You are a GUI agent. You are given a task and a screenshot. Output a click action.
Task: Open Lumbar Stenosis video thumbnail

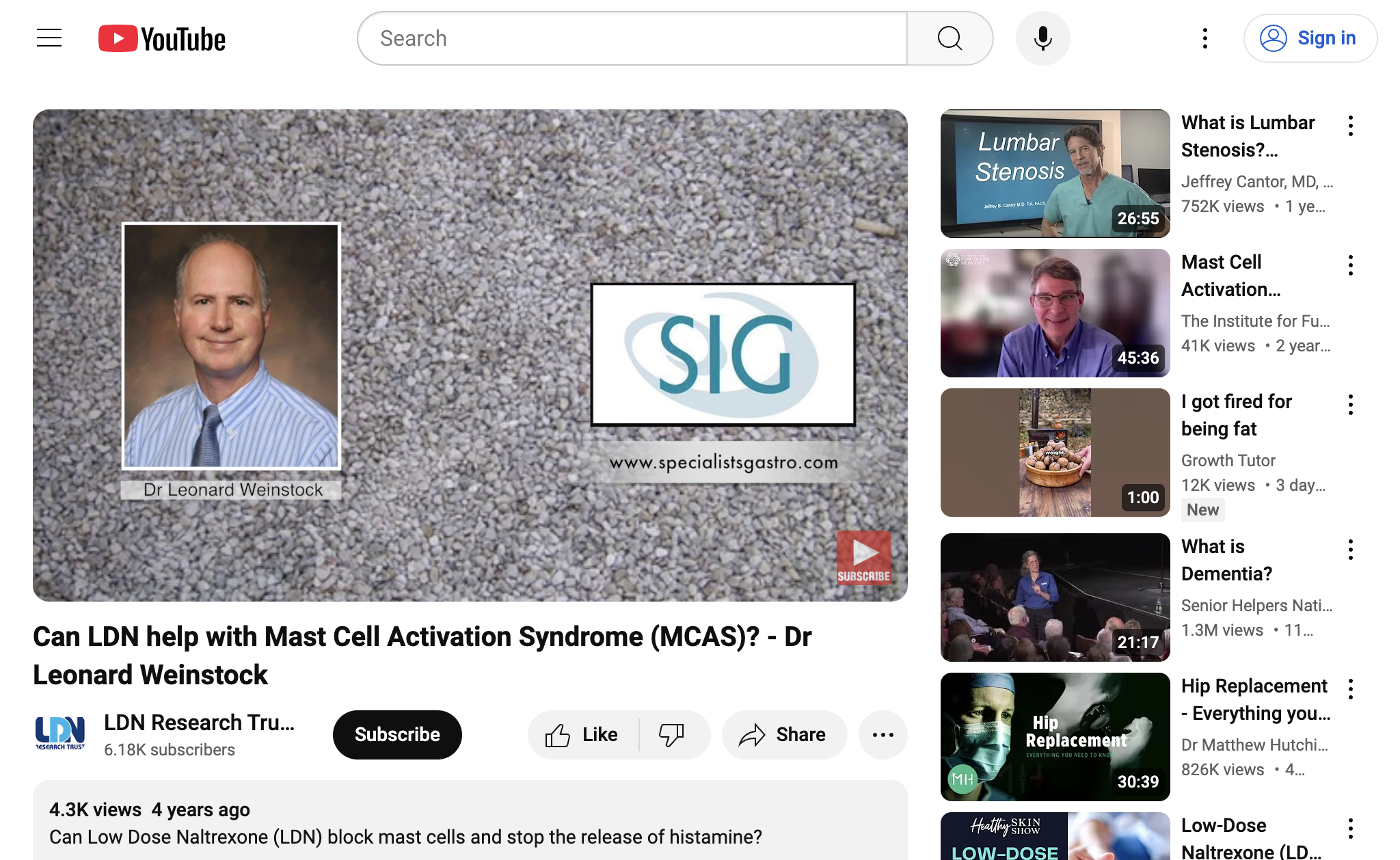click(x=1055, y=174)
